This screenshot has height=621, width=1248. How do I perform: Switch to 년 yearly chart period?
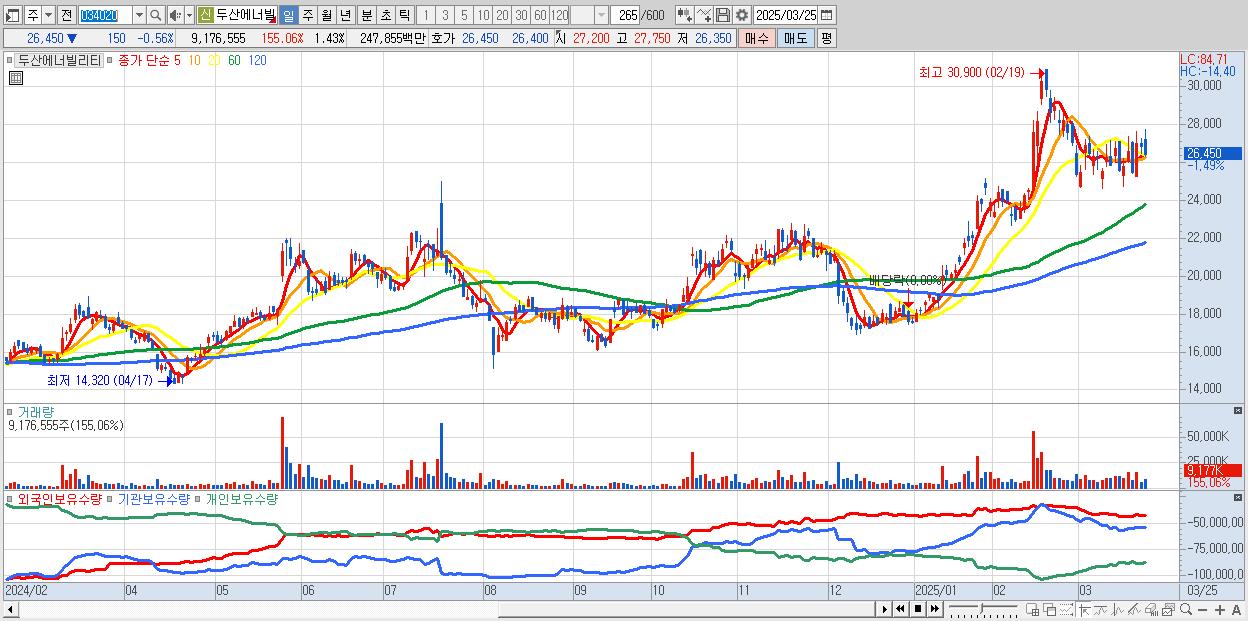click(345, 15)
